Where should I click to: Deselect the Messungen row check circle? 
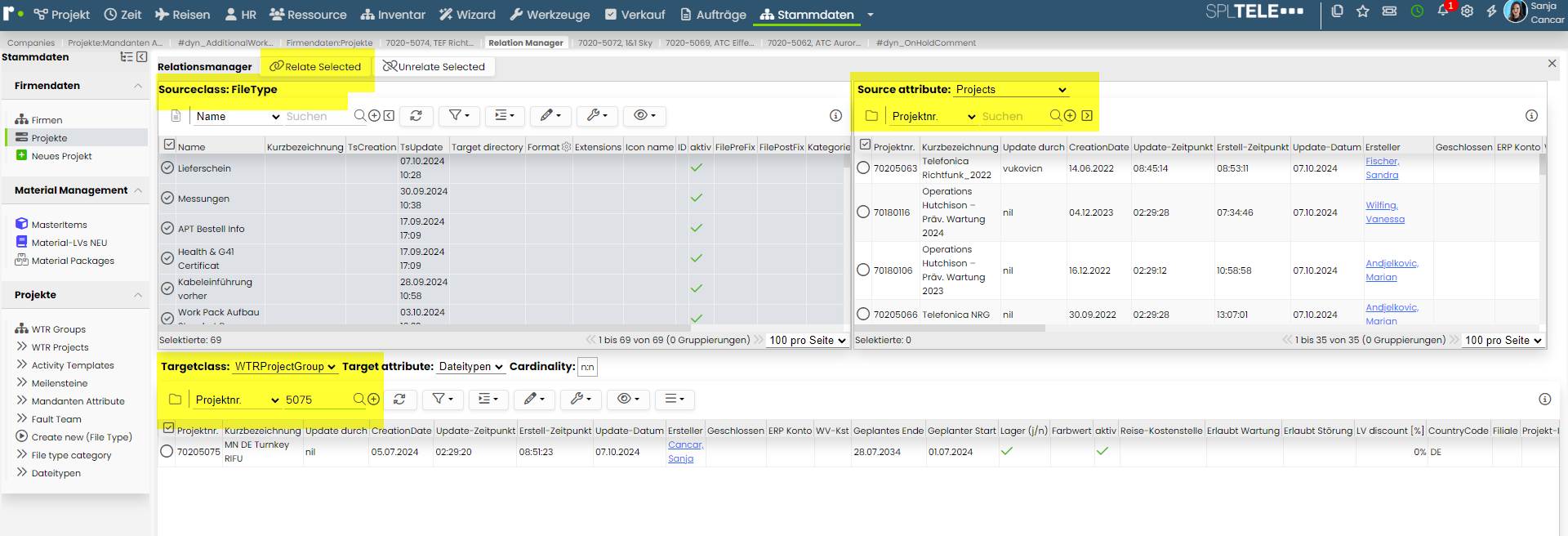point(167,198)
